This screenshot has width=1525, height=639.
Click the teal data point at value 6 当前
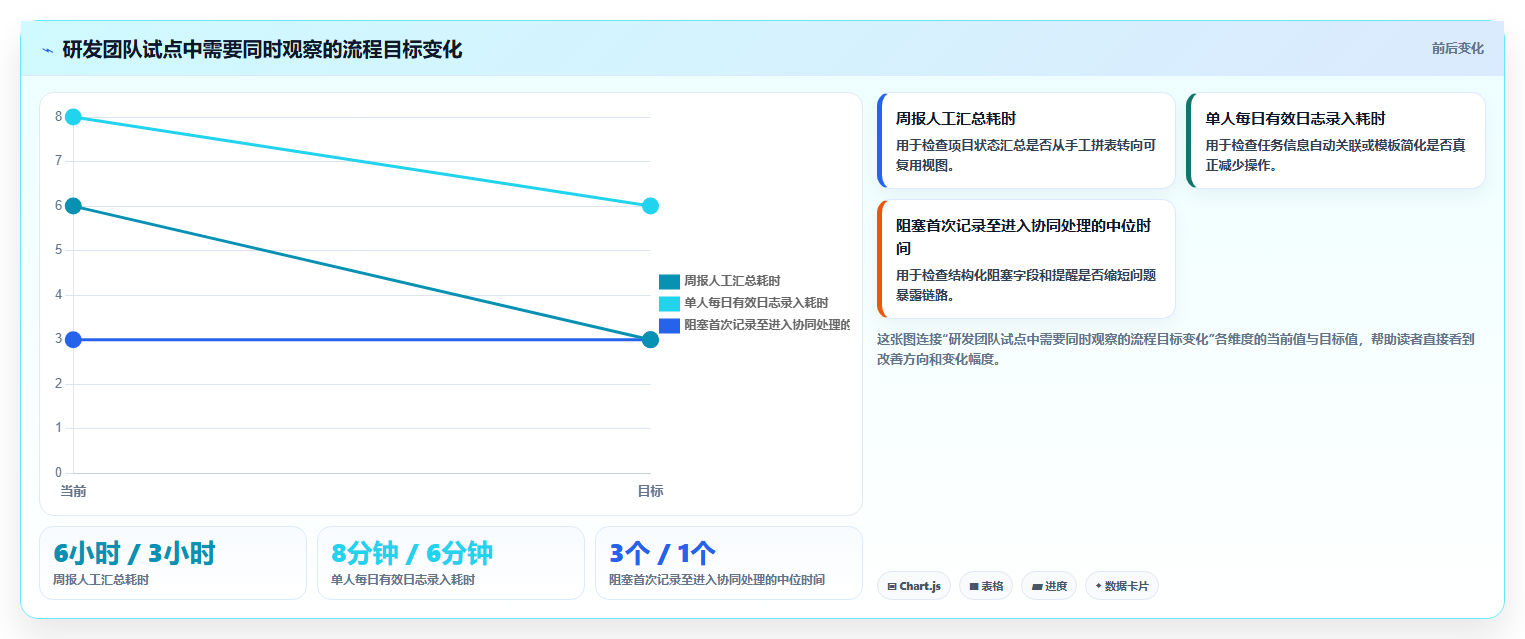pyautogui.click(x=73, y=206)
